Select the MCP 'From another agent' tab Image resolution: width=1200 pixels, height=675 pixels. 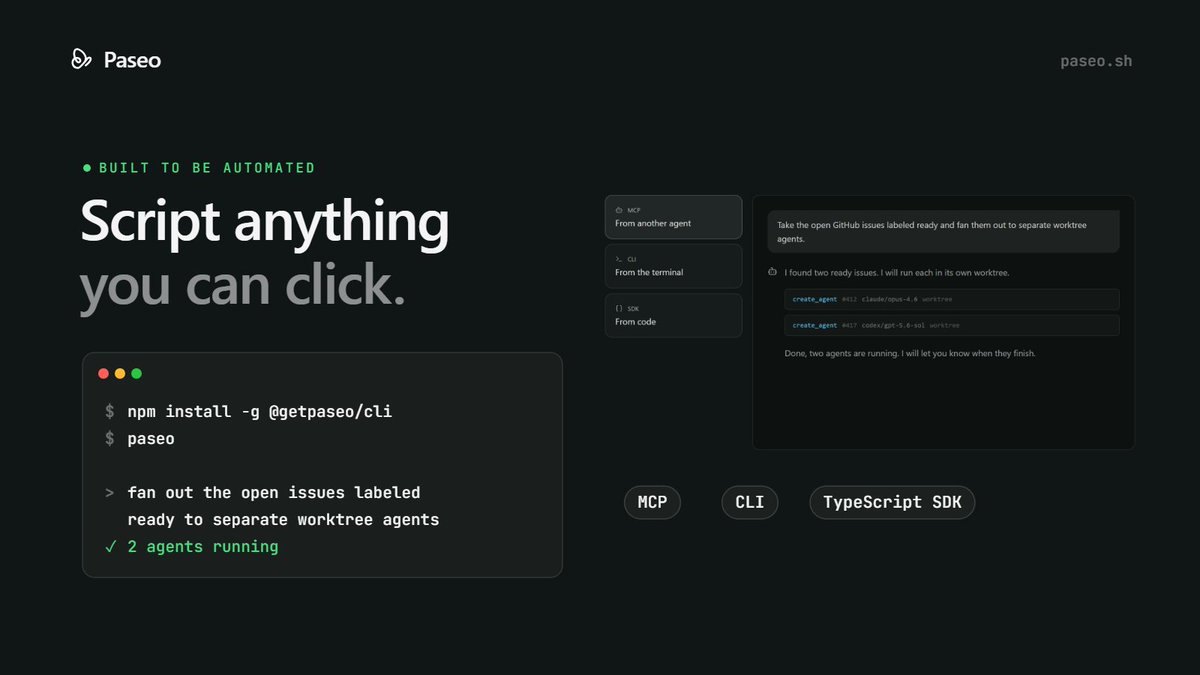pyautogui.click(x=673, y=216)
